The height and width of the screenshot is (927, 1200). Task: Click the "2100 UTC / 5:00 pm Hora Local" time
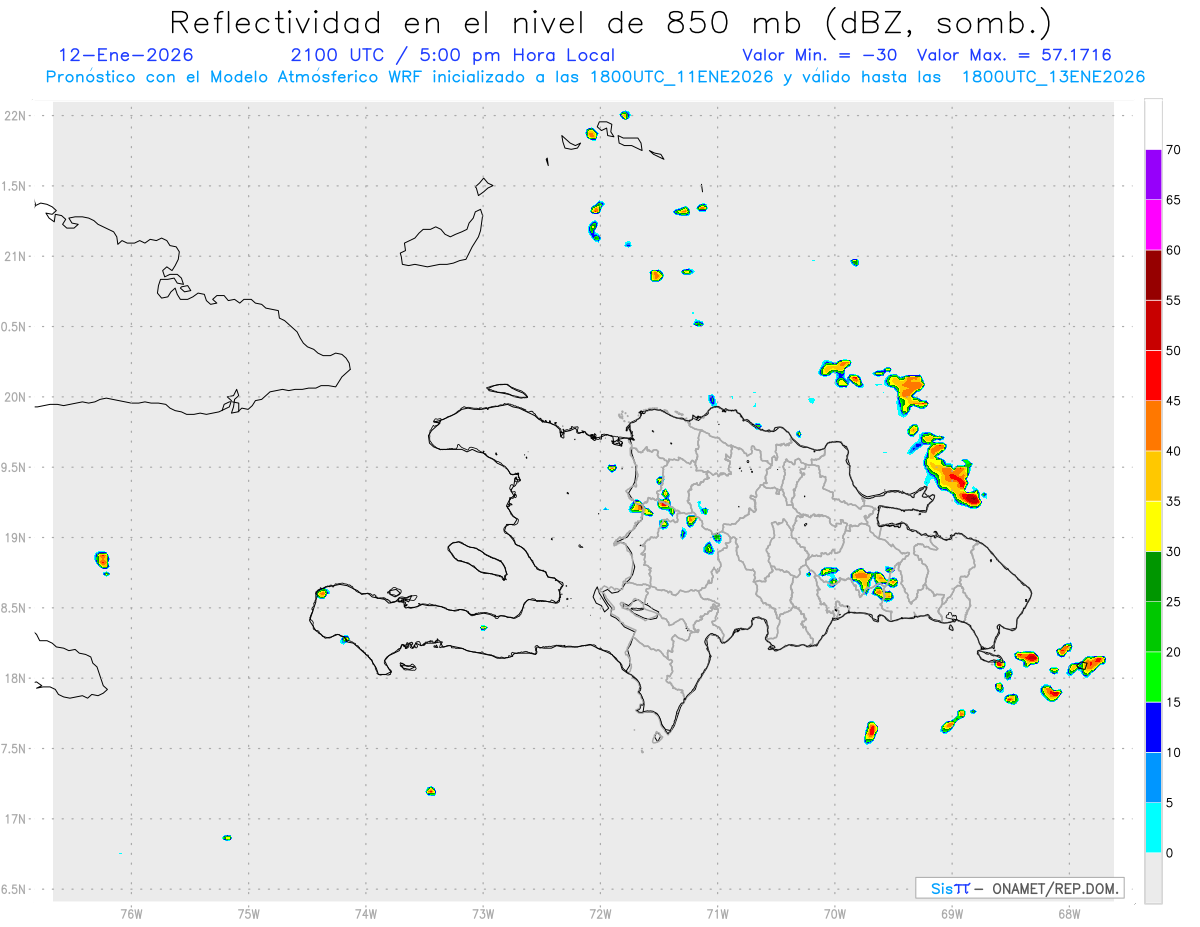point(453,55)
